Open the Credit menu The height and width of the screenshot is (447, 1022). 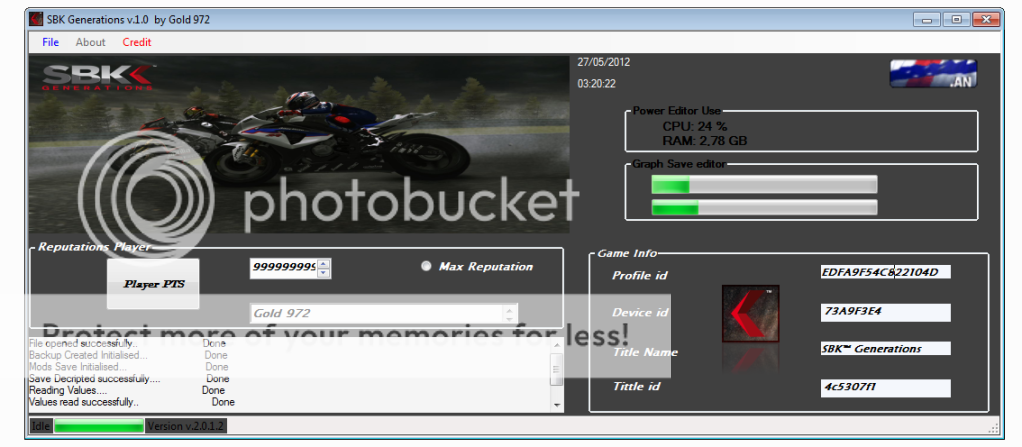pos(137,42)
